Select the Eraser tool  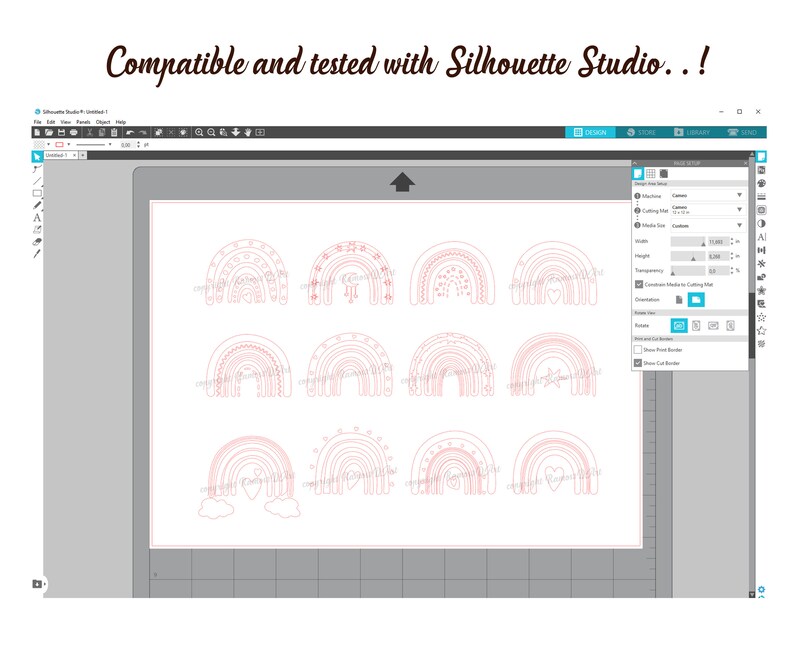coord(37,242)
